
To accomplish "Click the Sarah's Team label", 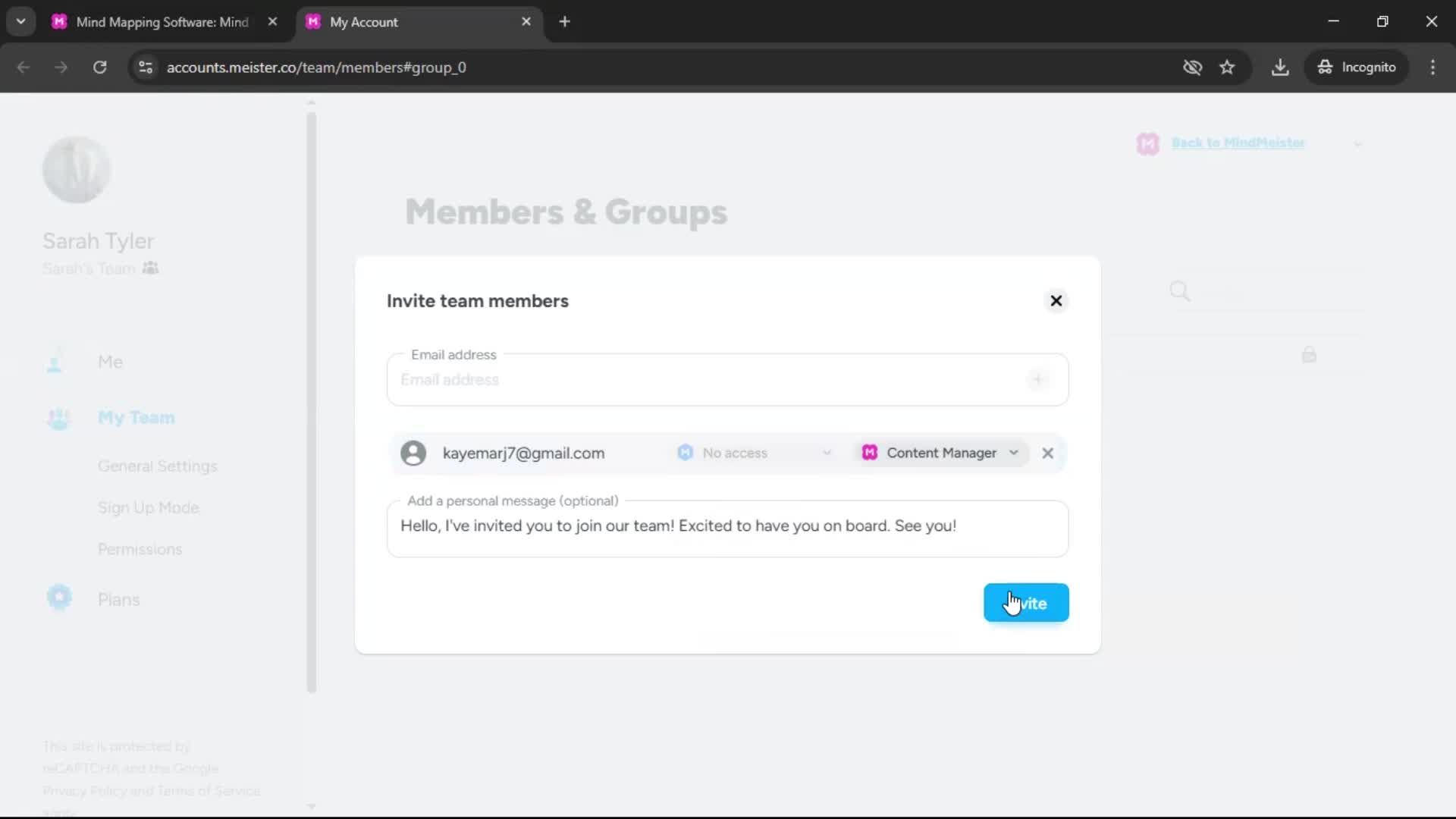I will point(89,268).
